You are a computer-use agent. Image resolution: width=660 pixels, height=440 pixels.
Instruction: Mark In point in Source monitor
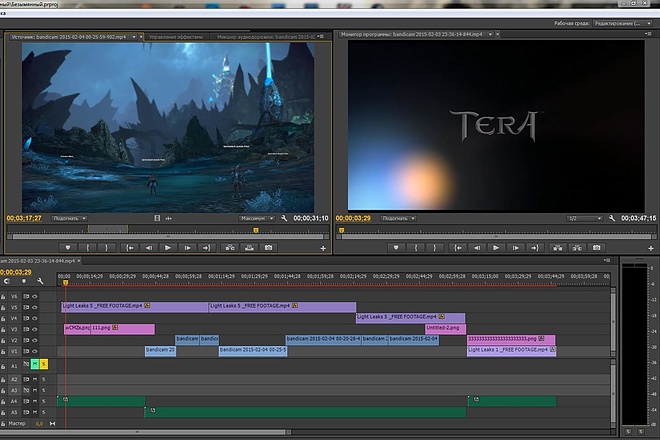click(88, 248)
